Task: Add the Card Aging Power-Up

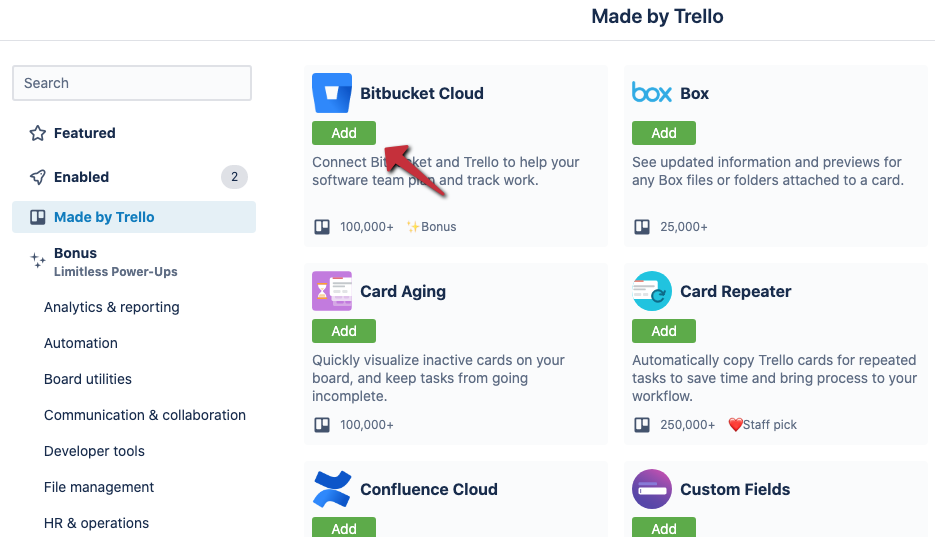Action: [x=344, y=331]
